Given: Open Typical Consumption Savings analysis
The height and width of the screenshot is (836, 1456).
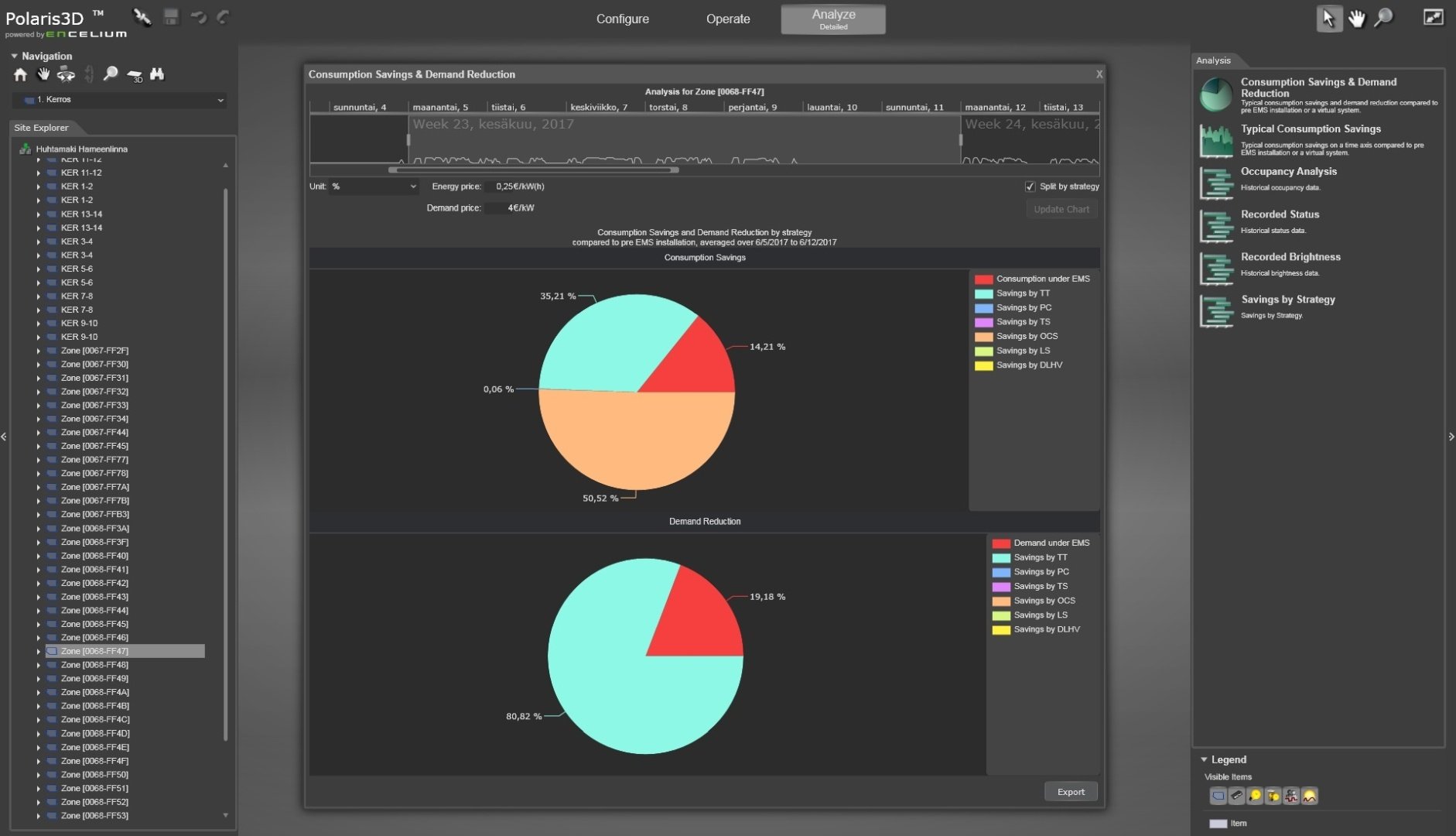Looking at the screenshot, I should coord(1319,140).
